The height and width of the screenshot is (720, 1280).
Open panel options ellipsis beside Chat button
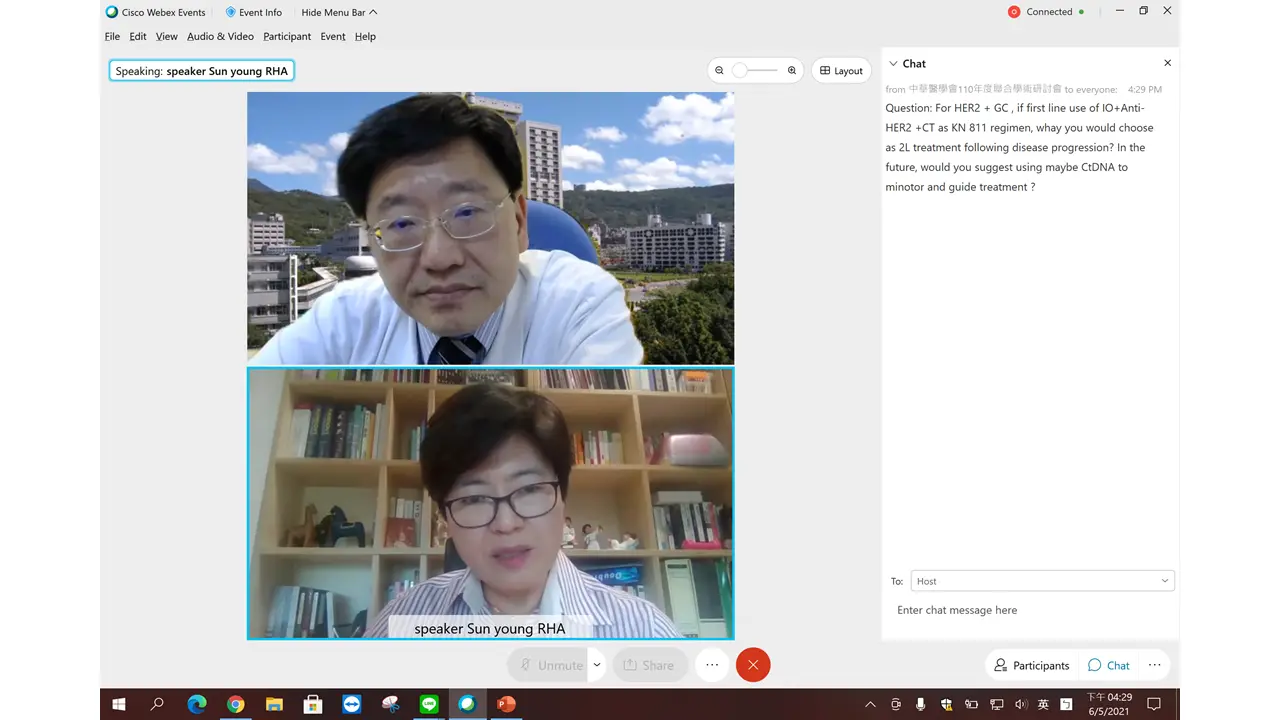pyautogui.click(x=1154, y=665)
